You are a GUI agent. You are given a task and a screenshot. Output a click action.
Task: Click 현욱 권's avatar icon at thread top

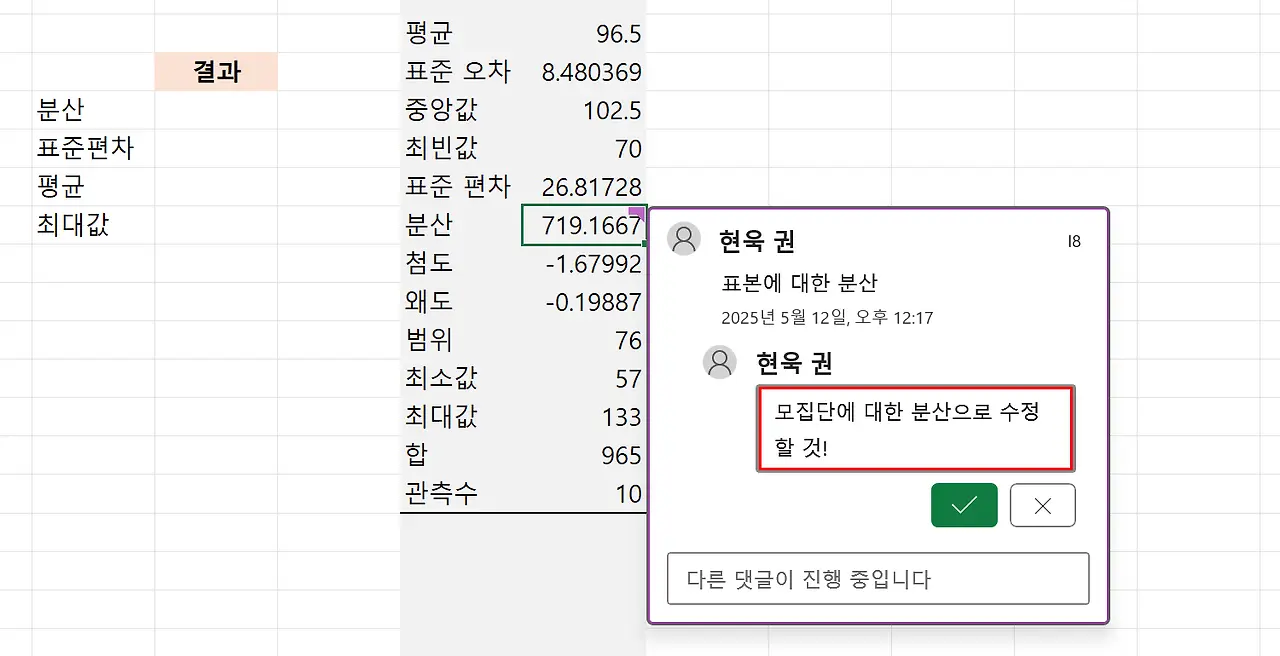tap(683, 240)
